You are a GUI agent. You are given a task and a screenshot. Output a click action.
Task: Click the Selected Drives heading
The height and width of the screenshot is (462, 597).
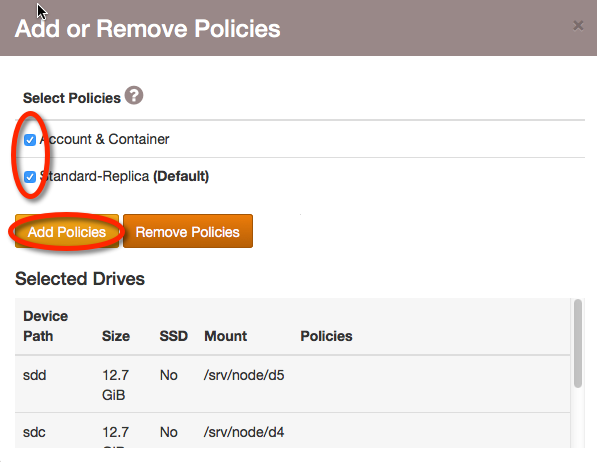(x=80, y=278)
